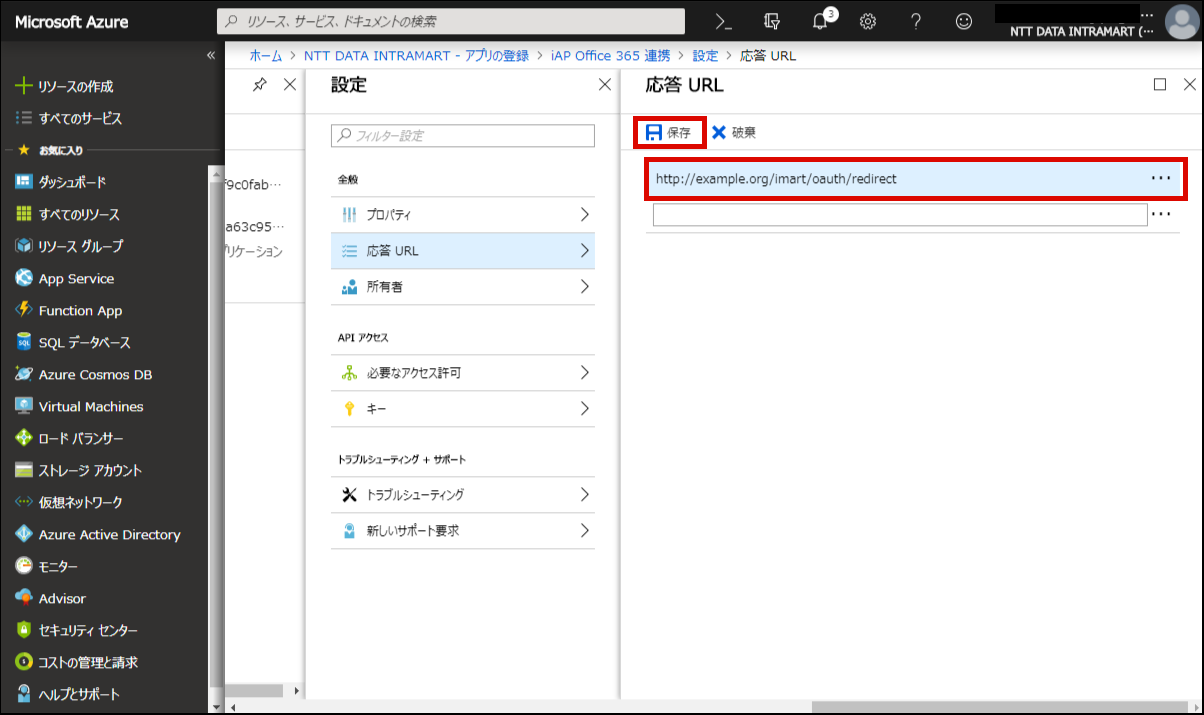Open the help question mark icon

pos(916,21)
